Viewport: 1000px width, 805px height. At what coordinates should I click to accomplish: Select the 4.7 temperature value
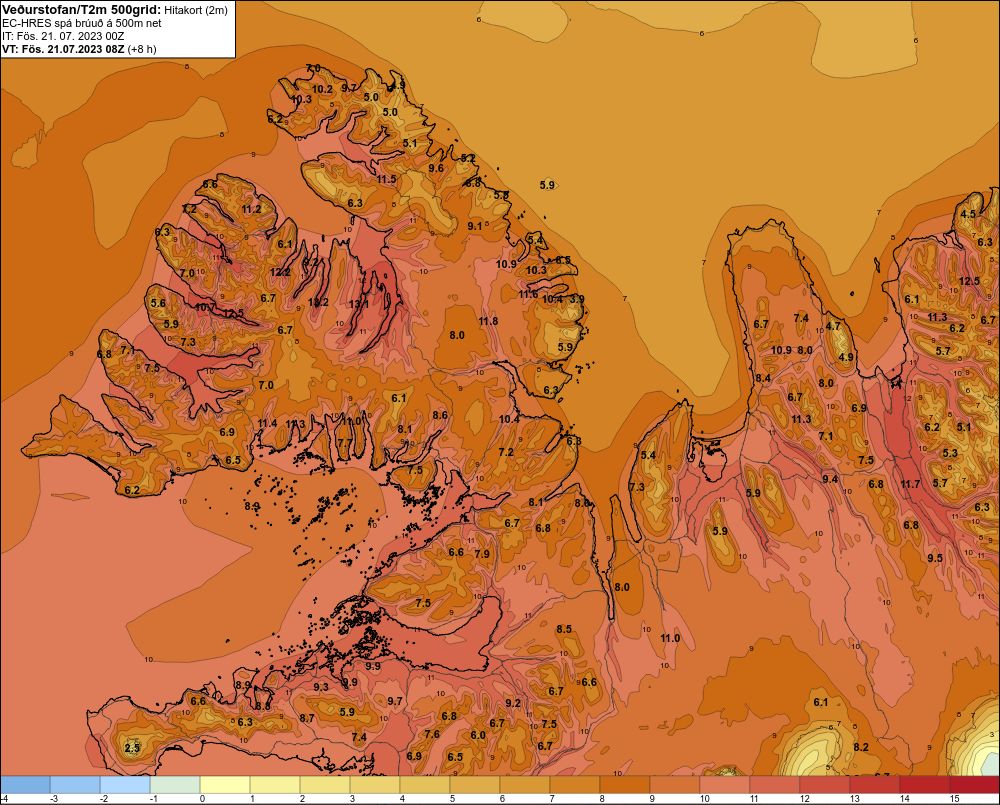tap(833, 326)
